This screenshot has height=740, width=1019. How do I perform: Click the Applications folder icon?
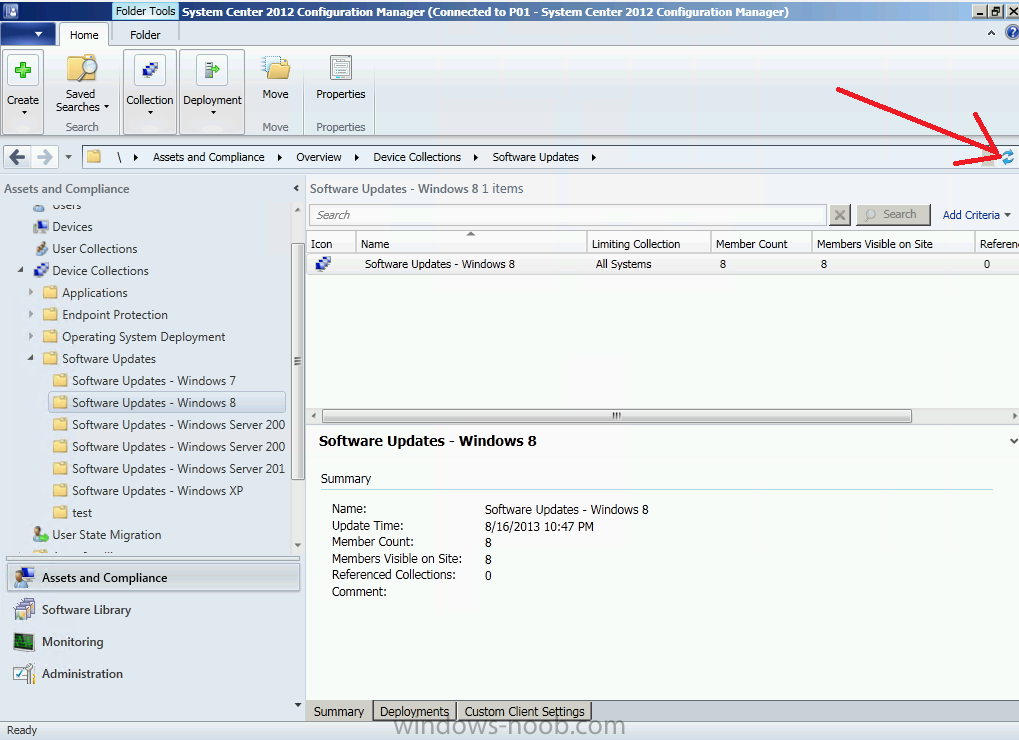tap(50, 292)
